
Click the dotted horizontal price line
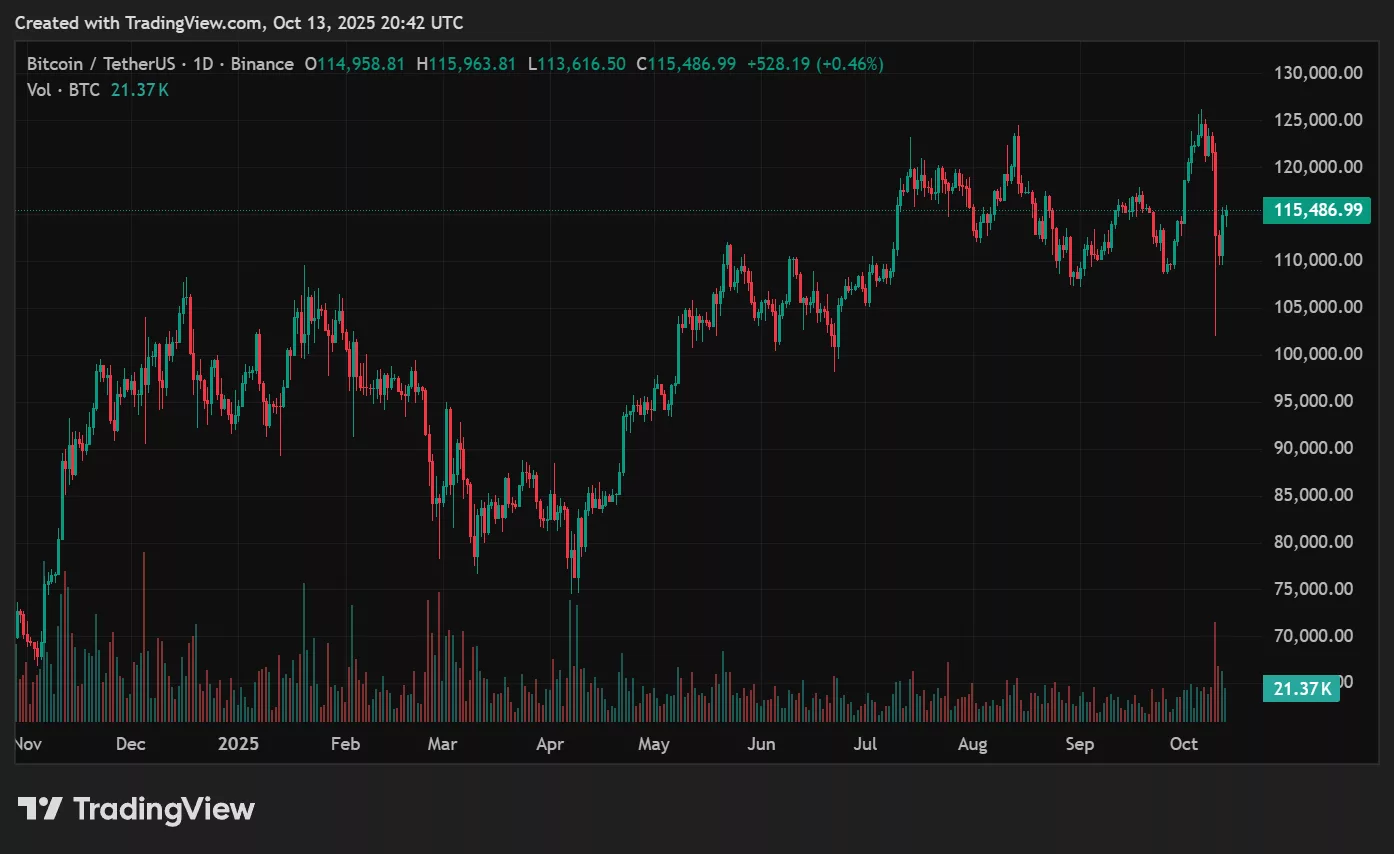point(600,210)
